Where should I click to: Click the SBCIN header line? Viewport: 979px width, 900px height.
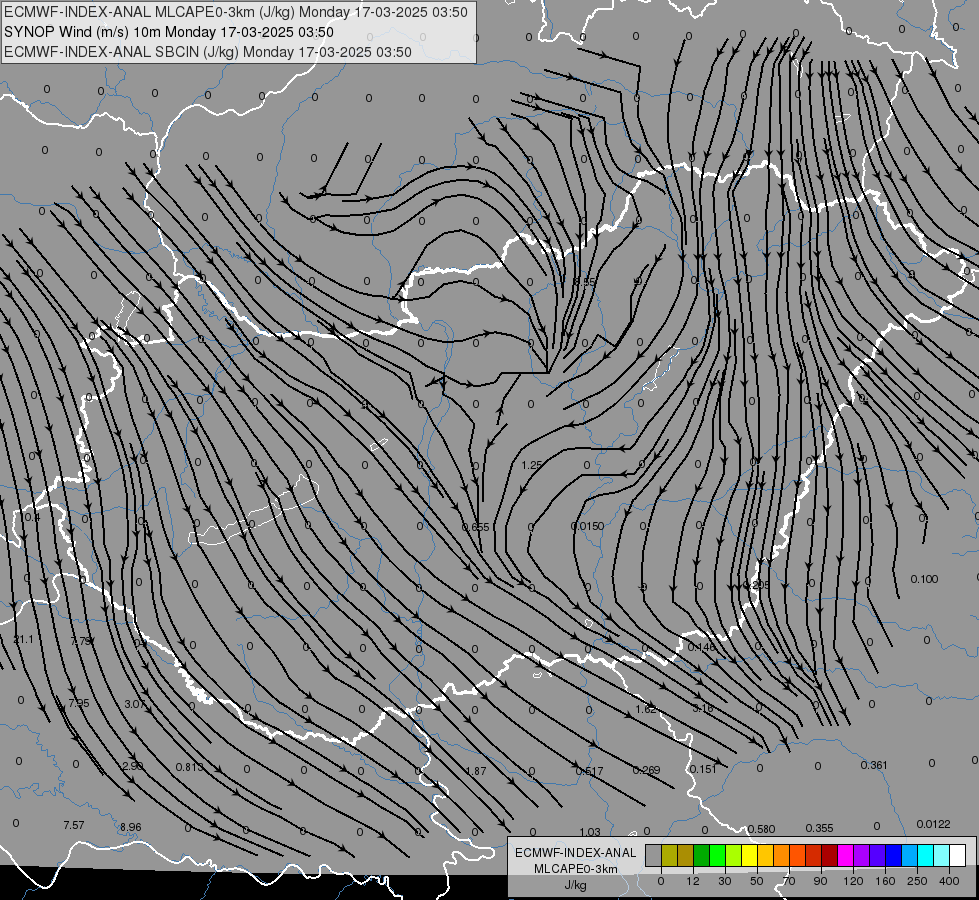pos(208,52)
